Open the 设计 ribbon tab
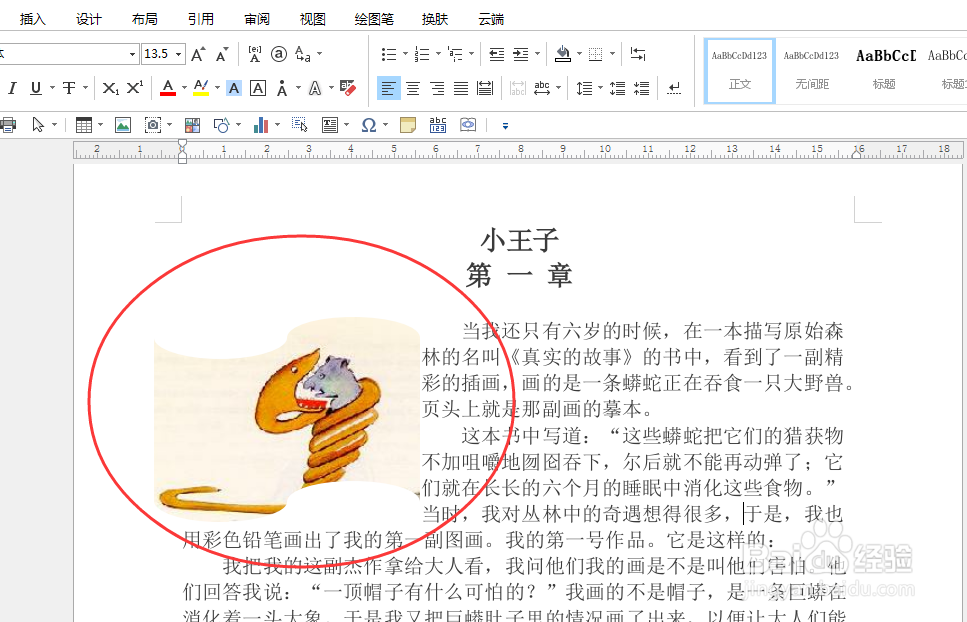The height and width of the screenshot is (622, 967). 89,19
